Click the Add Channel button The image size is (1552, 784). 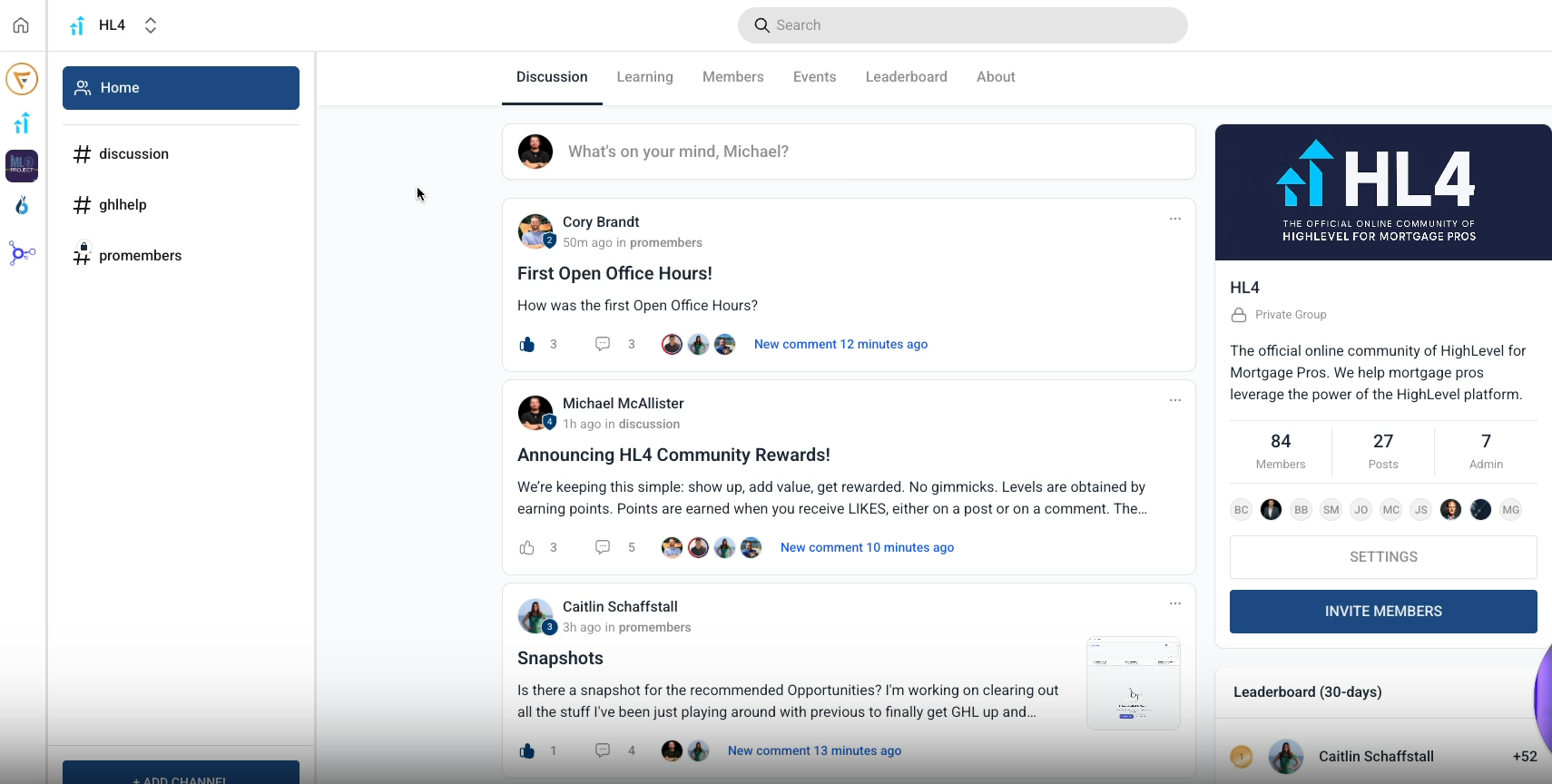click(181, 773)
